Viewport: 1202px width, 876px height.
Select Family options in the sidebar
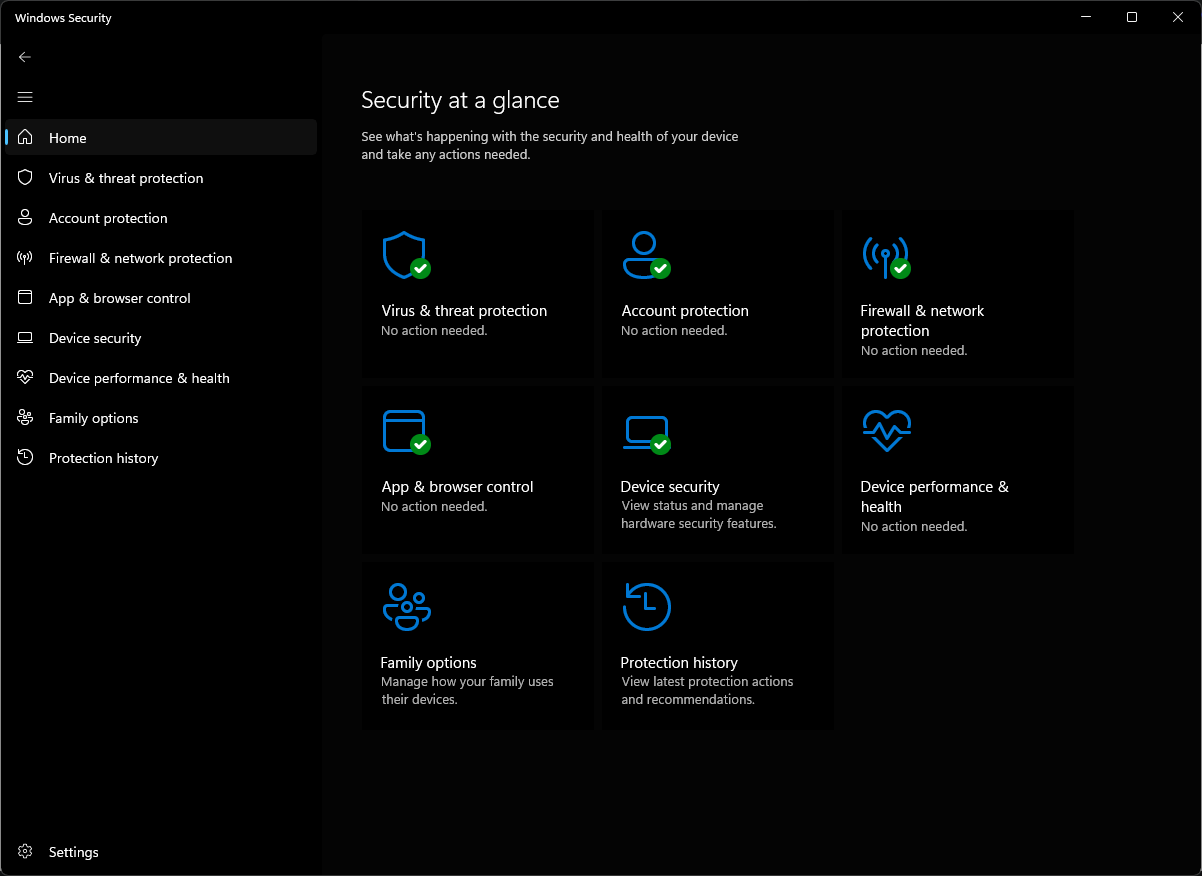[x=161, y=418]
